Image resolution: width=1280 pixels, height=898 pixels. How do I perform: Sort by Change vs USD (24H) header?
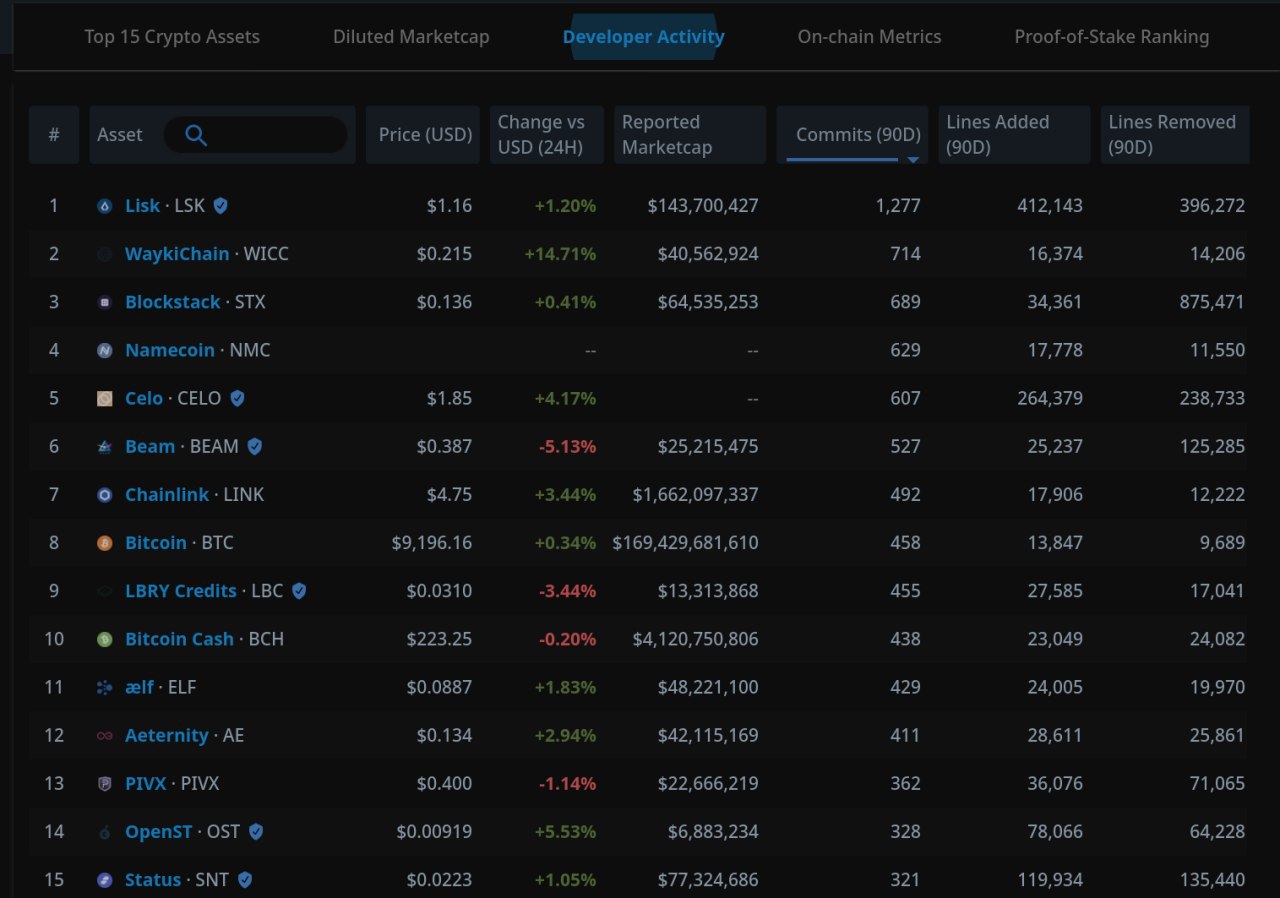coord(547,135)
